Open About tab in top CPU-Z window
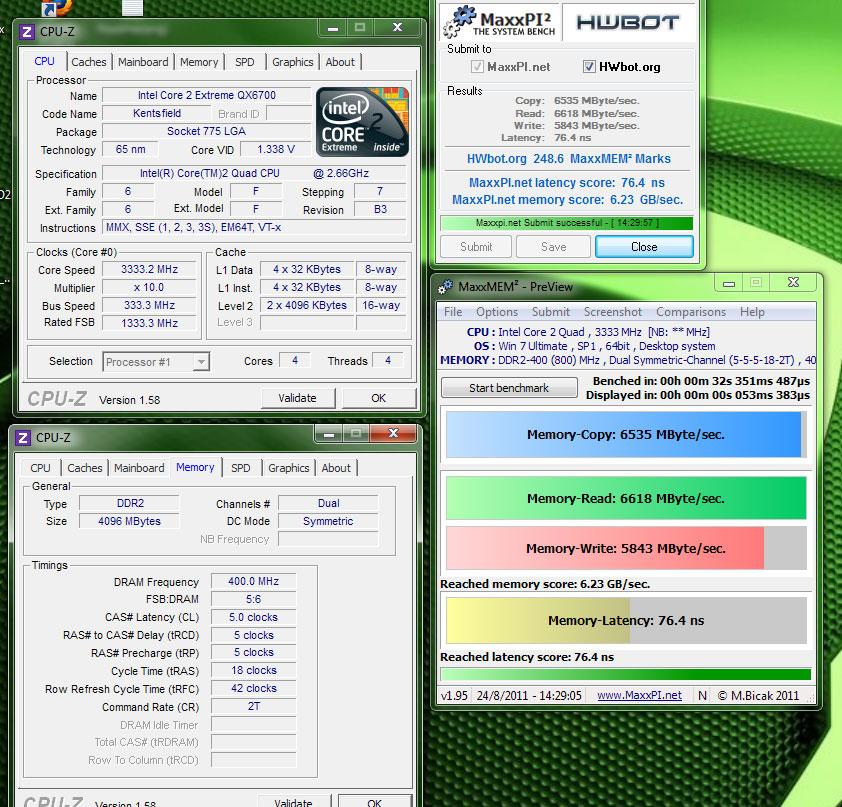Screen dimensions: 842x807 coord(340,62)
